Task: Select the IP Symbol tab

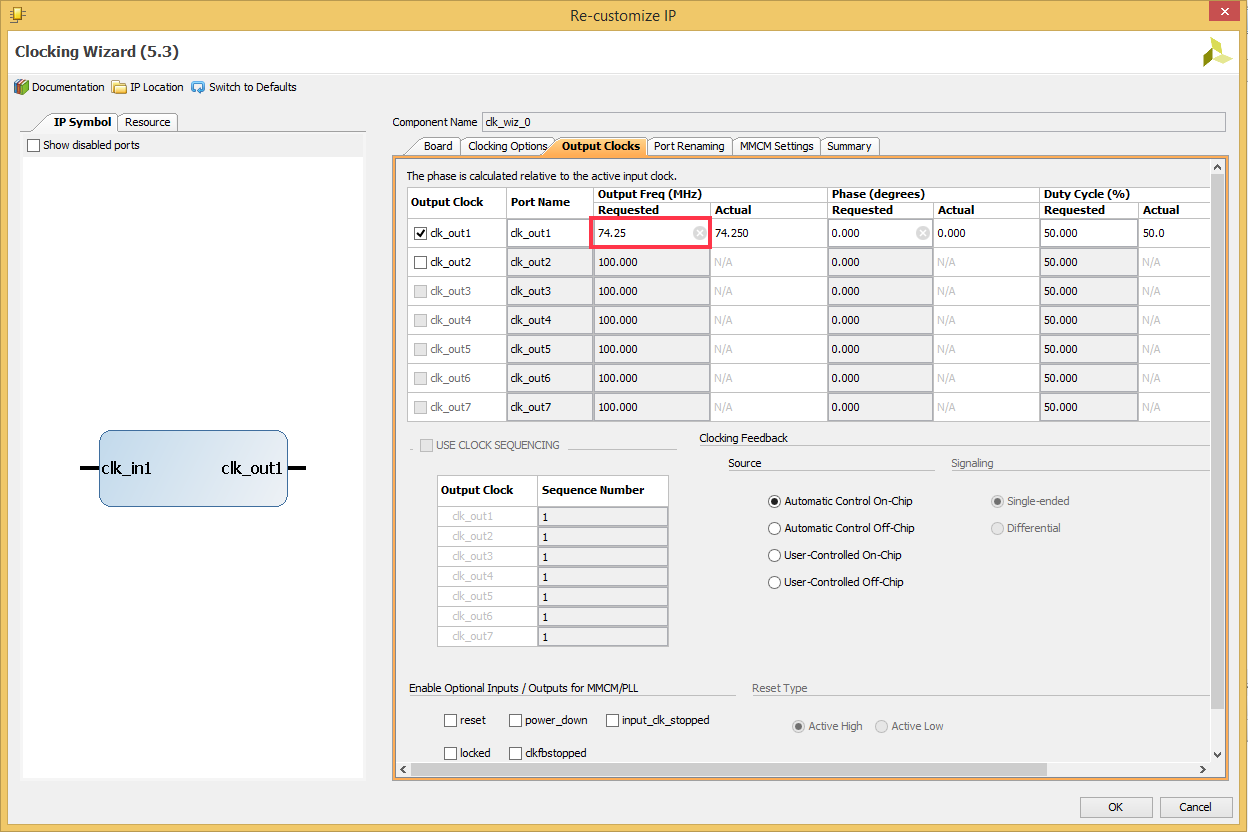Action: pyautogui.click(x=83, y=122)
